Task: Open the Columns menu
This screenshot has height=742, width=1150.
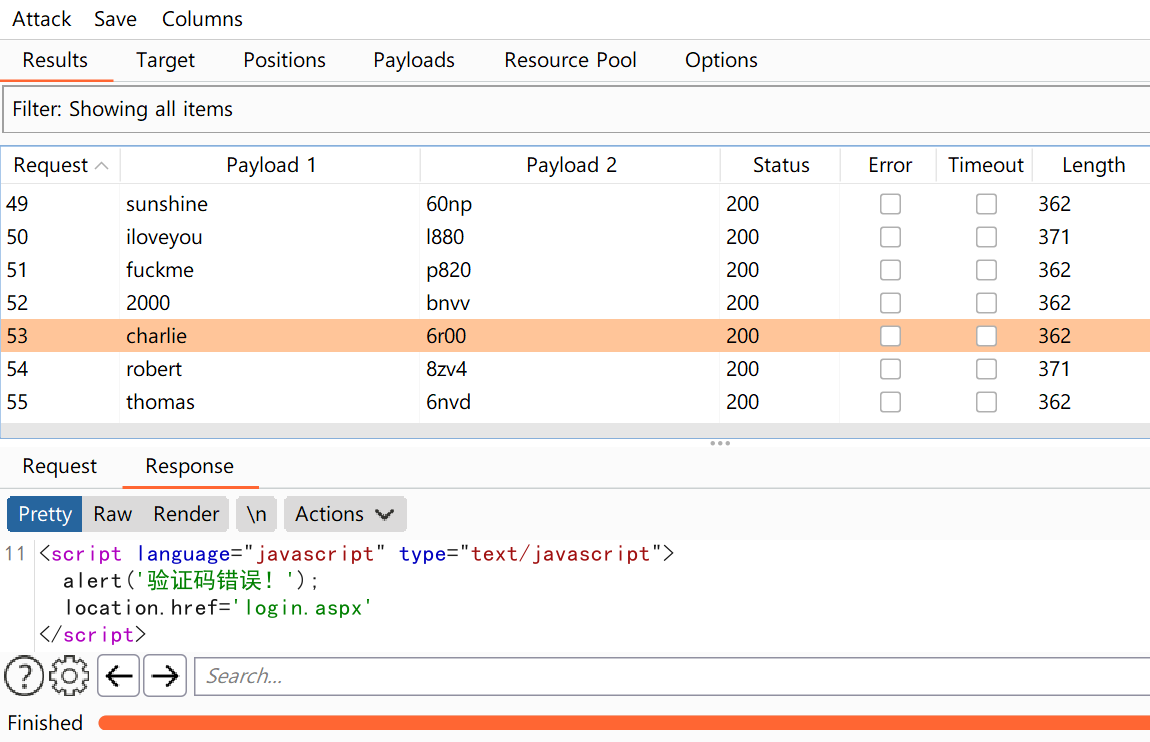Action: click(202, 19)
